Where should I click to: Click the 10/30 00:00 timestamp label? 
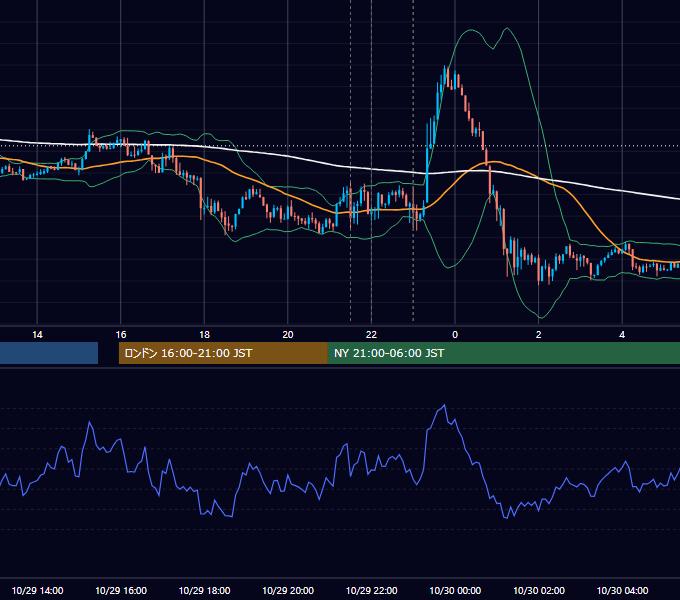(455, 590)
